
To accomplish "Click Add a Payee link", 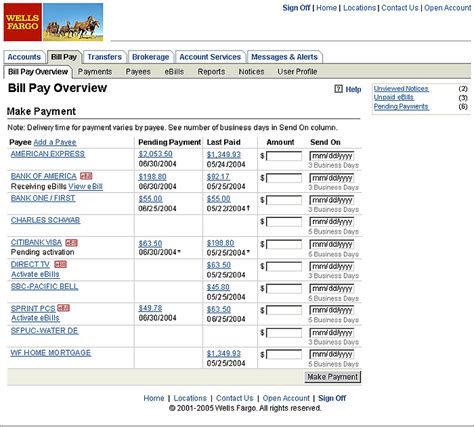I will tap(55, 142).
